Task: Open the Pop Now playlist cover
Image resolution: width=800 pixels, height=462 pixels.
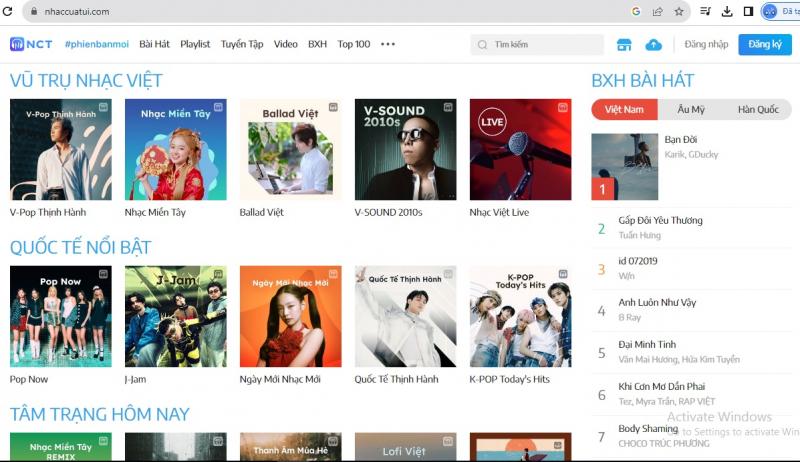Action: 61,316
